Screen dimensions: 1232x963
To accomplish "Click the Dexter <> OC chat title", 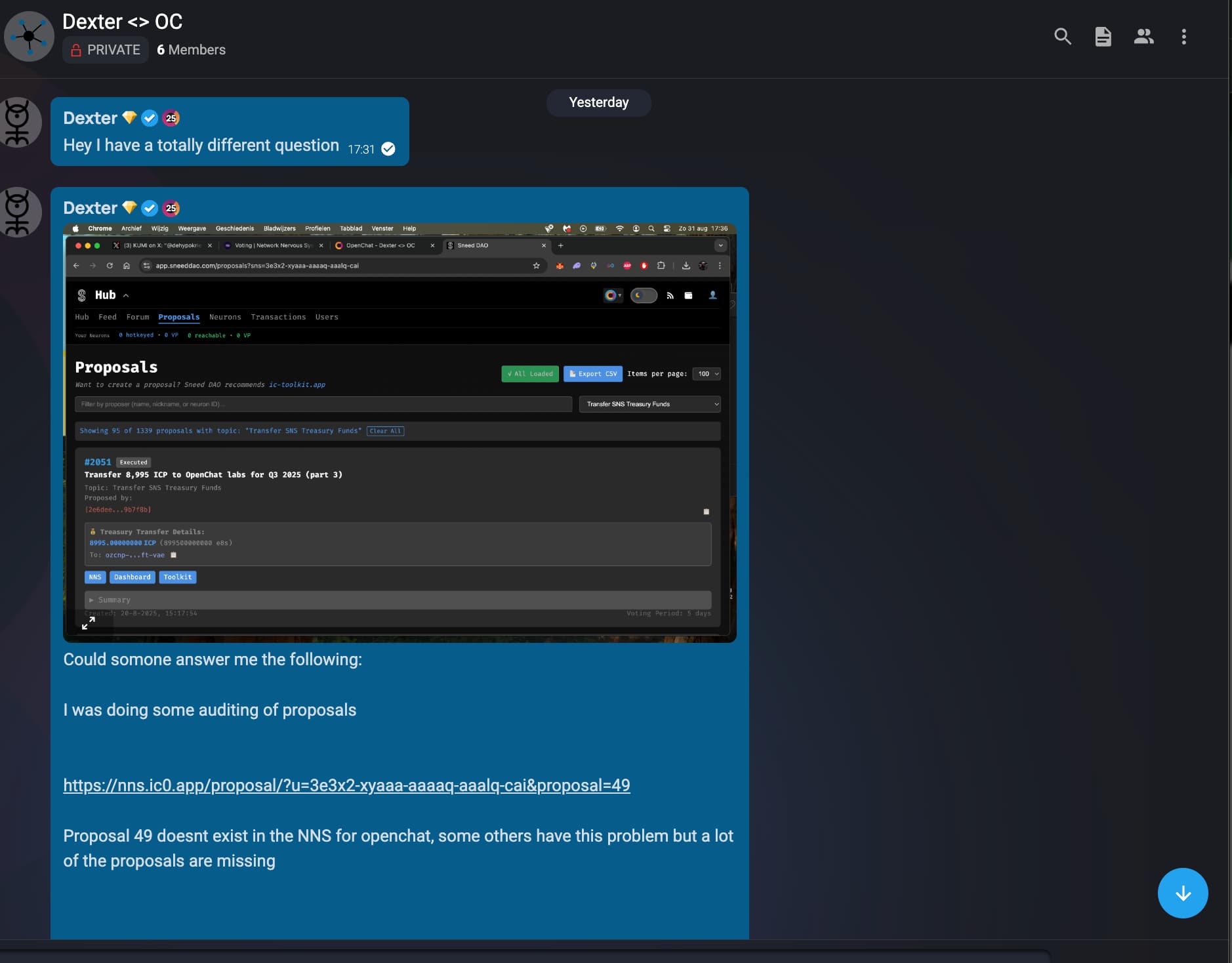I will coord(122,22).
